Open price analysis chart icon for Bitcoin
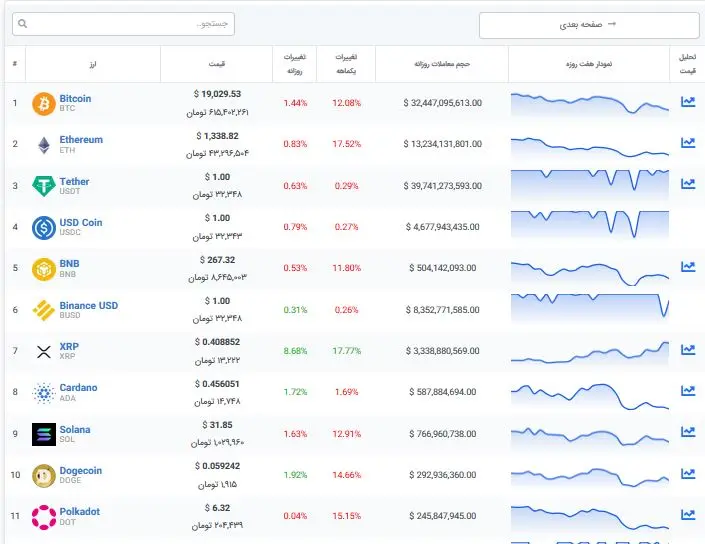 tap(688, 102)
